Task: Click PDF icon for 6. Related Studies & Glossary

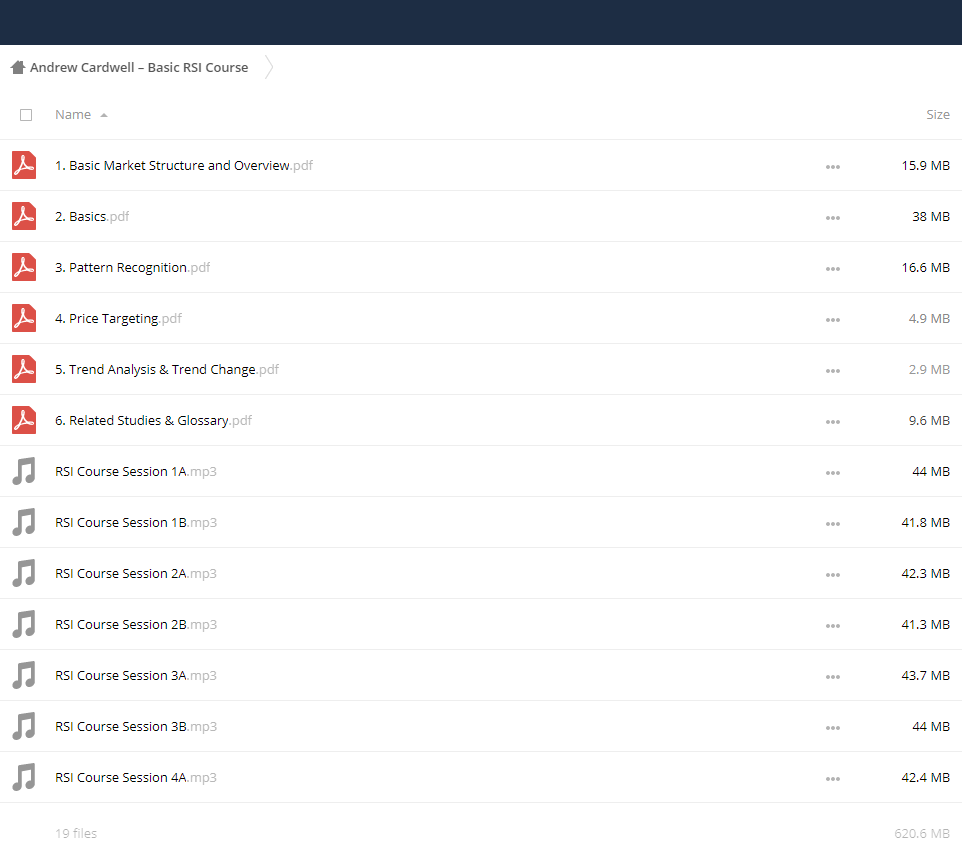Action: click(24, 420)
